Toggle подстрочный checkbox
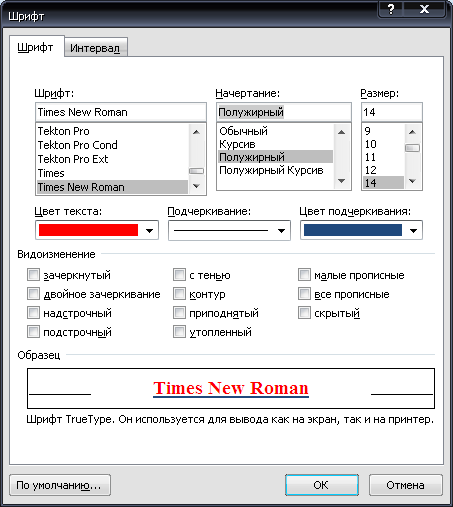This screenshot has height=507, width=453. click(x=33, y=332)
